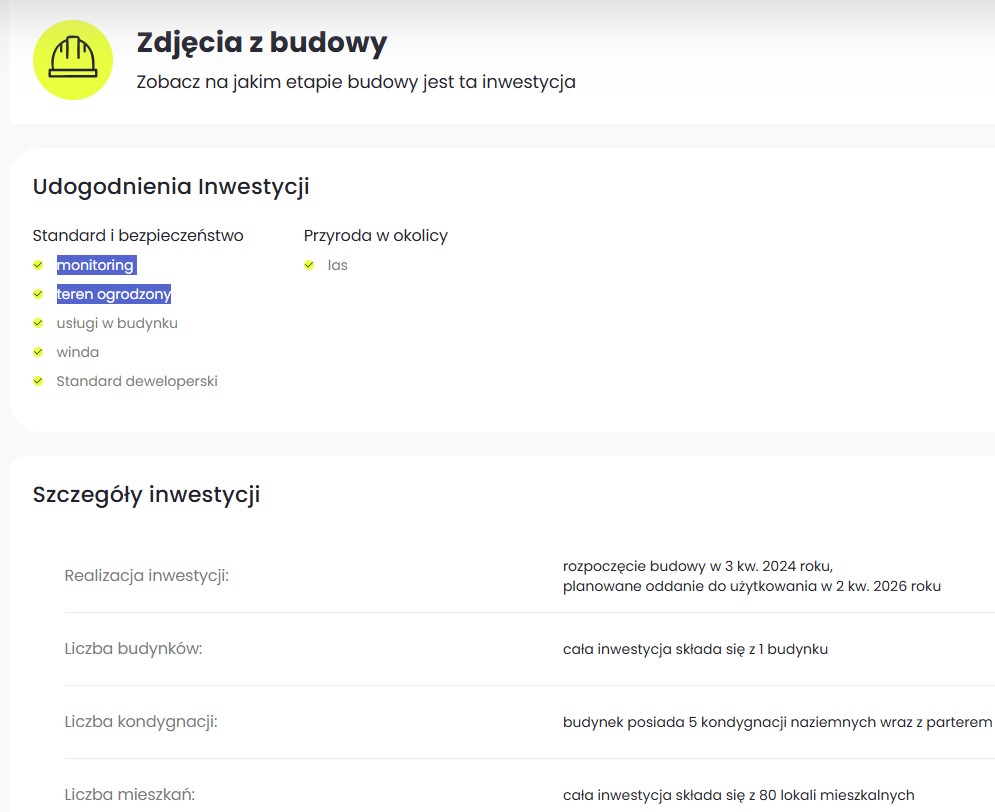Expand the Szczegóły inwestycji section
The height and width of the screenshot is (812, 995).
146,495
